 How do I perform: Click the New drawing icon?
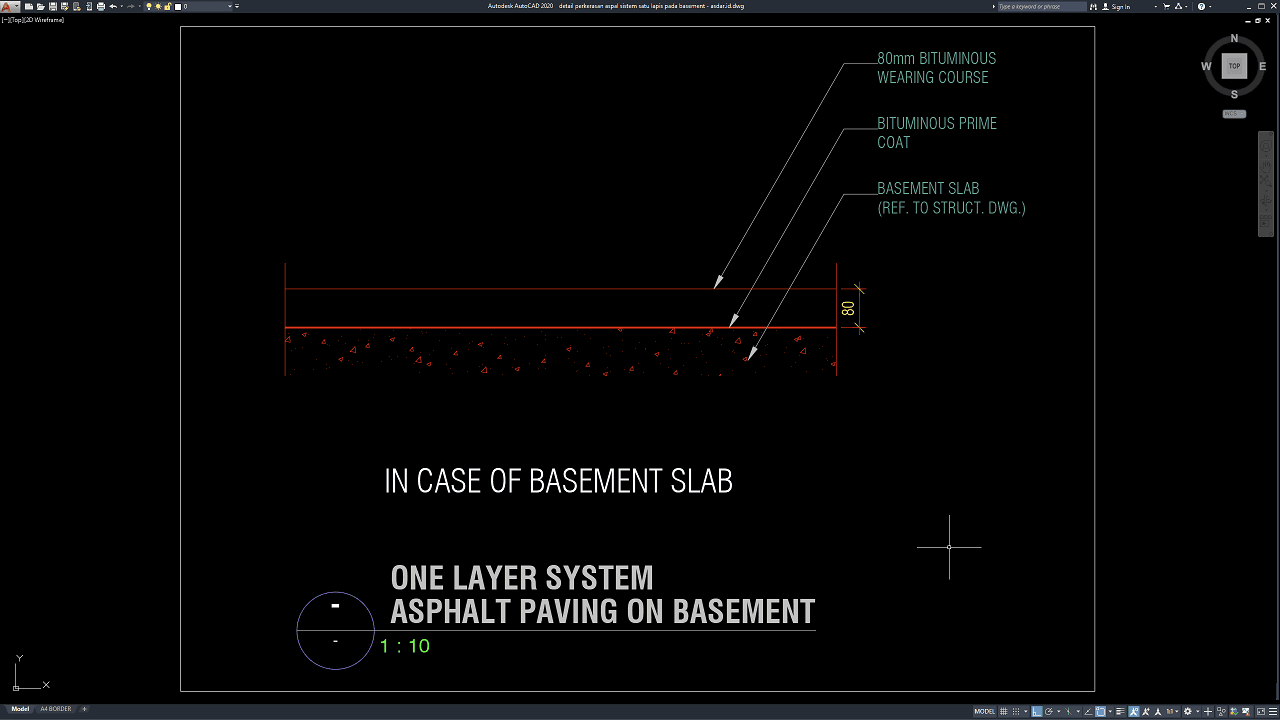(29, 6)
